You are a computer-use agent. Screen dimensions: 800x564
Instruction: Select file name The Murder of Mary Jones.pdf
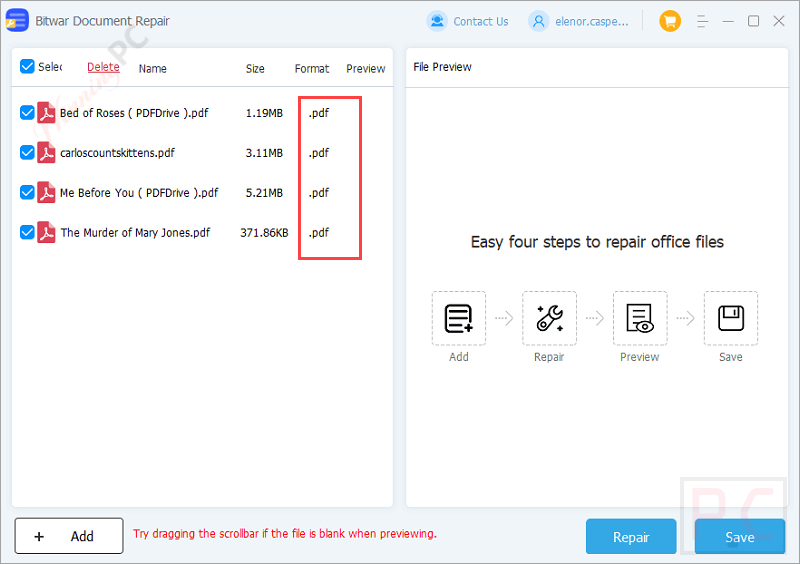pos(135,232)
